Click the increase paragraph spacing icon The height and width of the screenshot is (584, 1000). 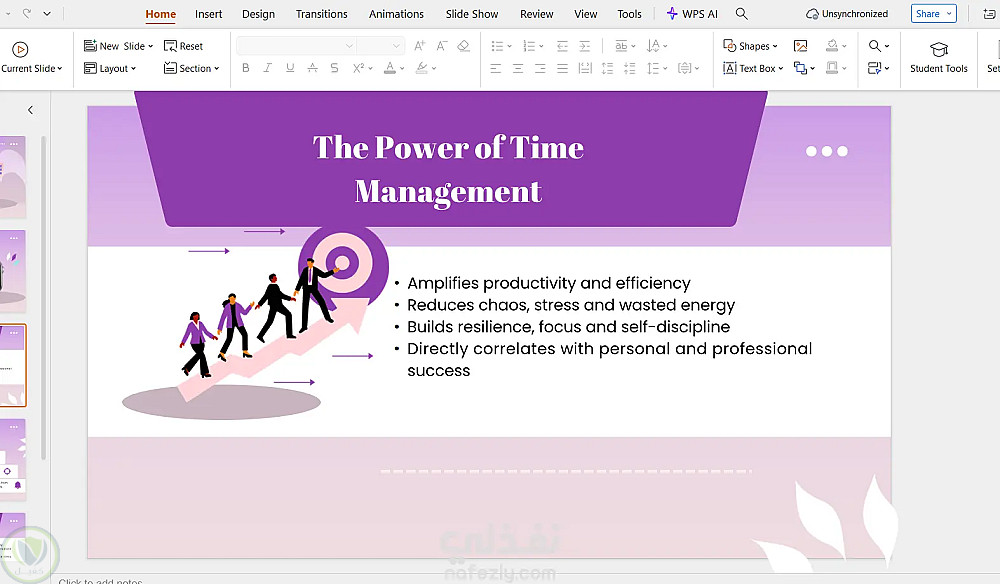[607, 68]
